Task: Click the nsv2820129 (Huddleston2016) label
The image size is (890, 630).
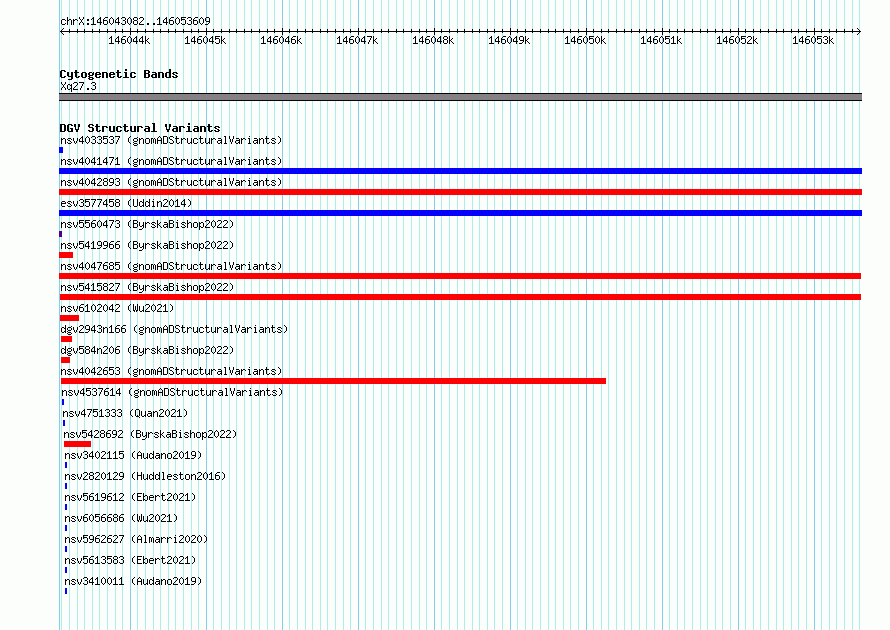Action: coord(145,476)
